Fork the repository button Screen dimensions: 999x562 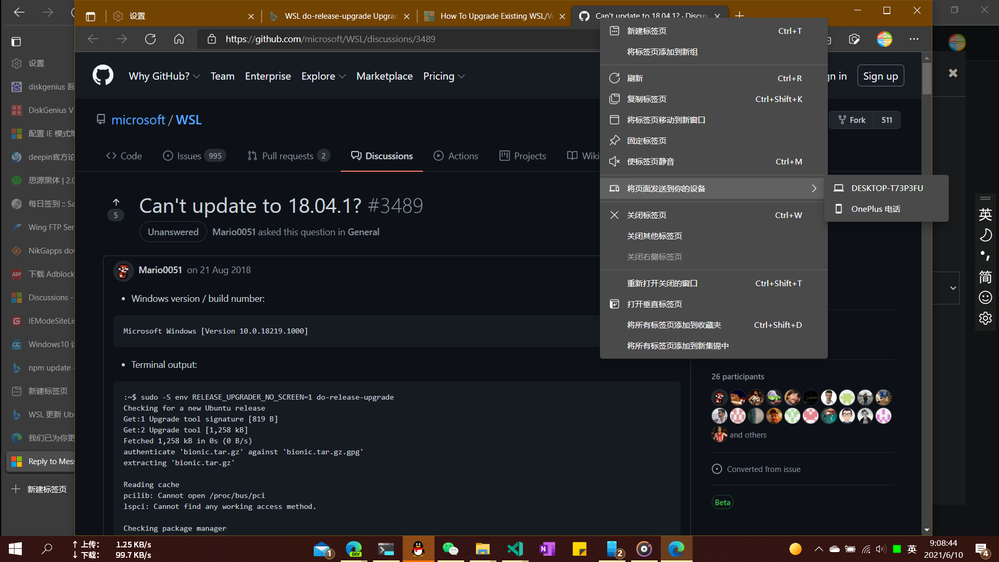[852, 120]
